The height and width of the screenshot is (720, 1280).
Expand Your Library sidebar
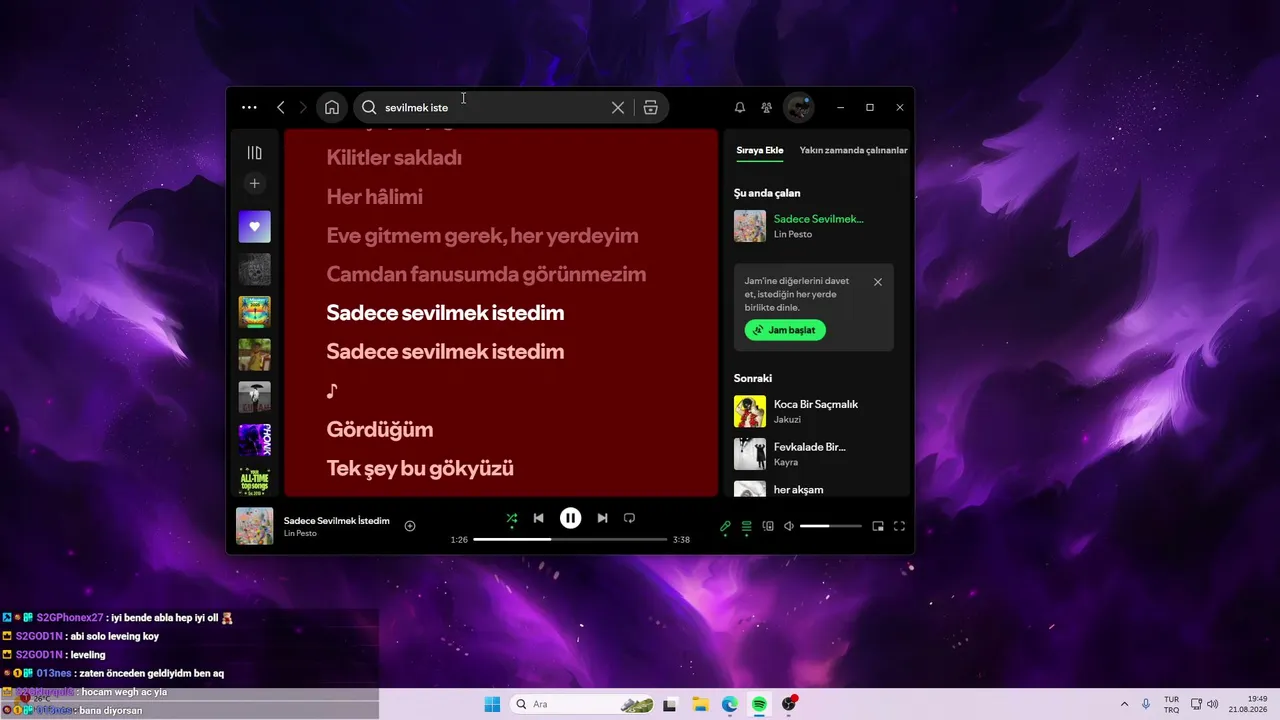click(x=255, y=152)
